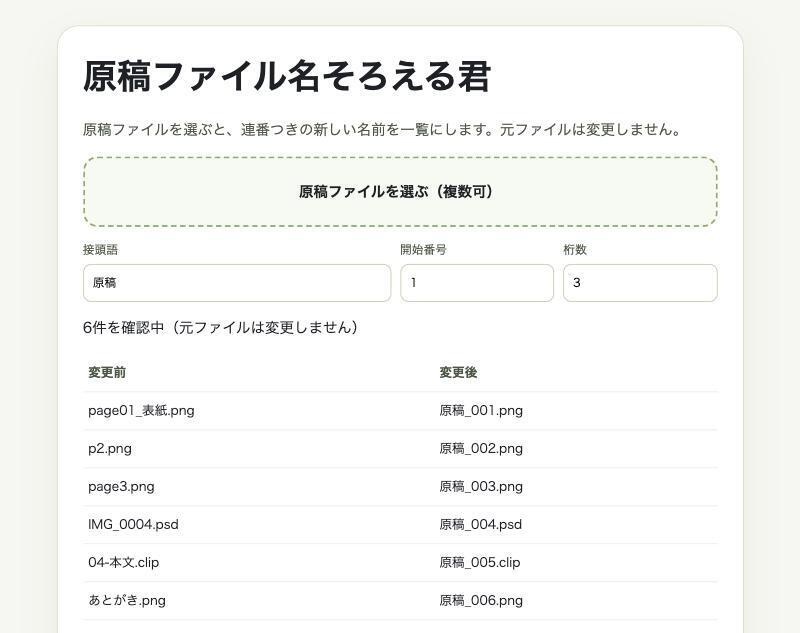The width and height of the screenshot is (800, 633).
Task: Click the 原稿ファイル名そろえる君 title heading
Action: coord(287,77)
